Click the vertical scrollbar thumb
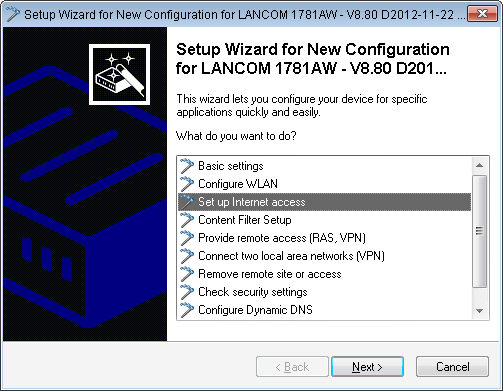 pos(480,231)
